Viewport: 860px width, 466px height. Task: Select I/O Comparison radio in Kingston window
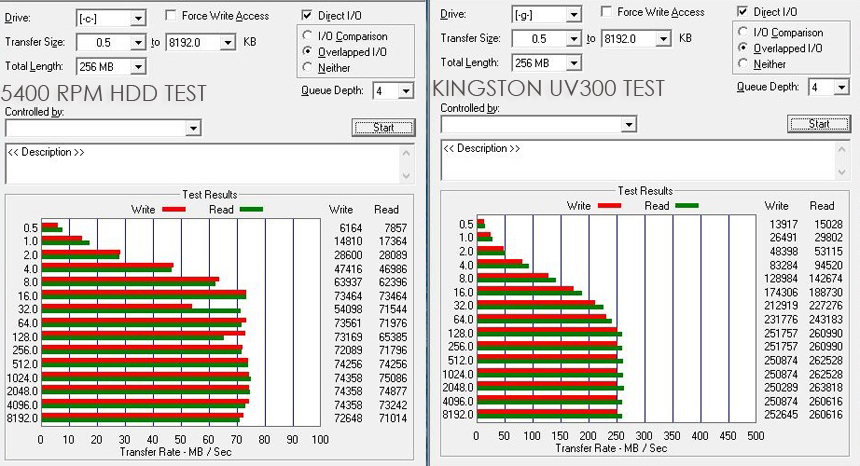pos(743,32)
